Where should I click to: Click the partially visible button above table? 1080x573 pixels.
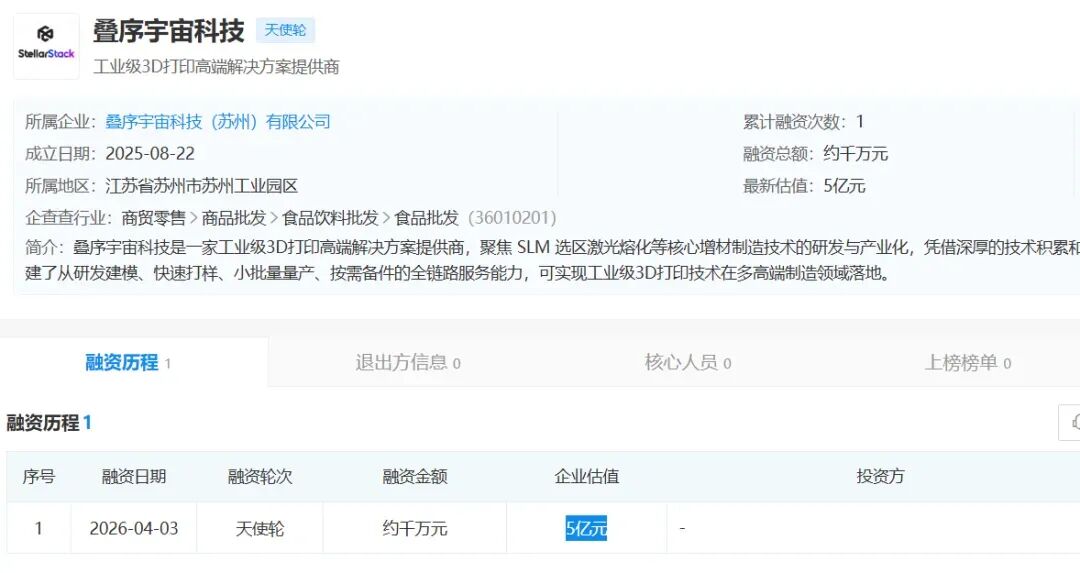click(1070, 422)
